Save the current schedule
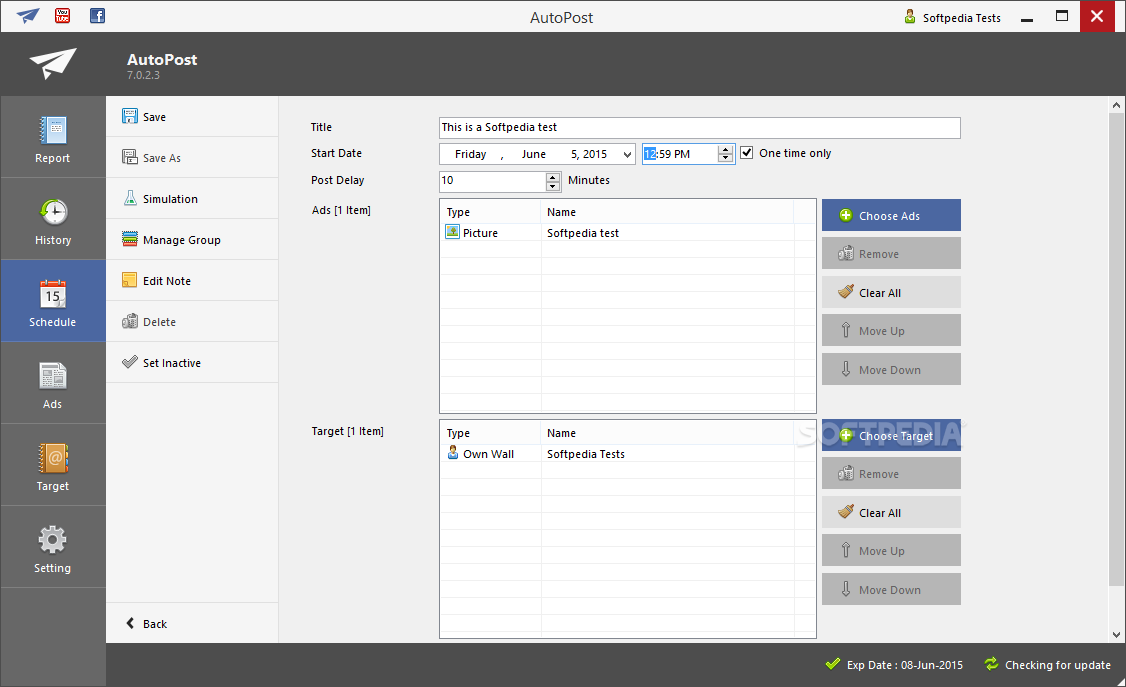This screenshot has width=1126, height=687. coord(192,117)
